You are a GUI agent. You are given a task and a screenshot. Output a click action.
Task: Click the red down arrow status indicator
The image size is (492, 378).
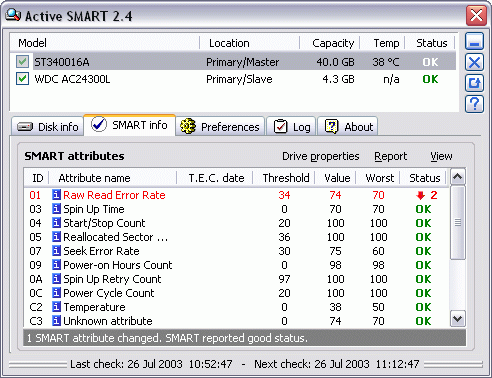(421, 195)
